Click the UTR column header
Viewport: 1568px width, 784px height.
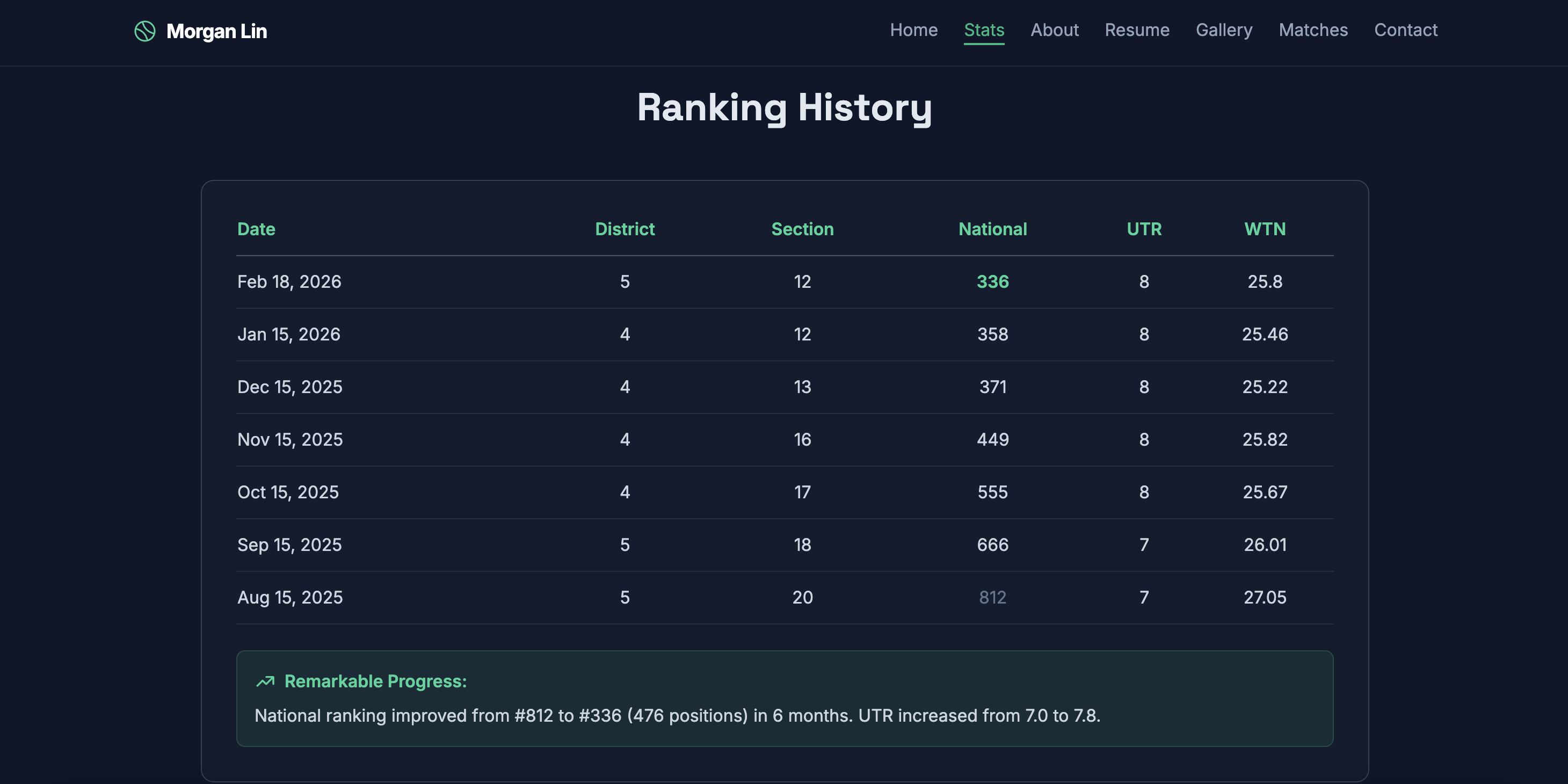point(1144,229)
